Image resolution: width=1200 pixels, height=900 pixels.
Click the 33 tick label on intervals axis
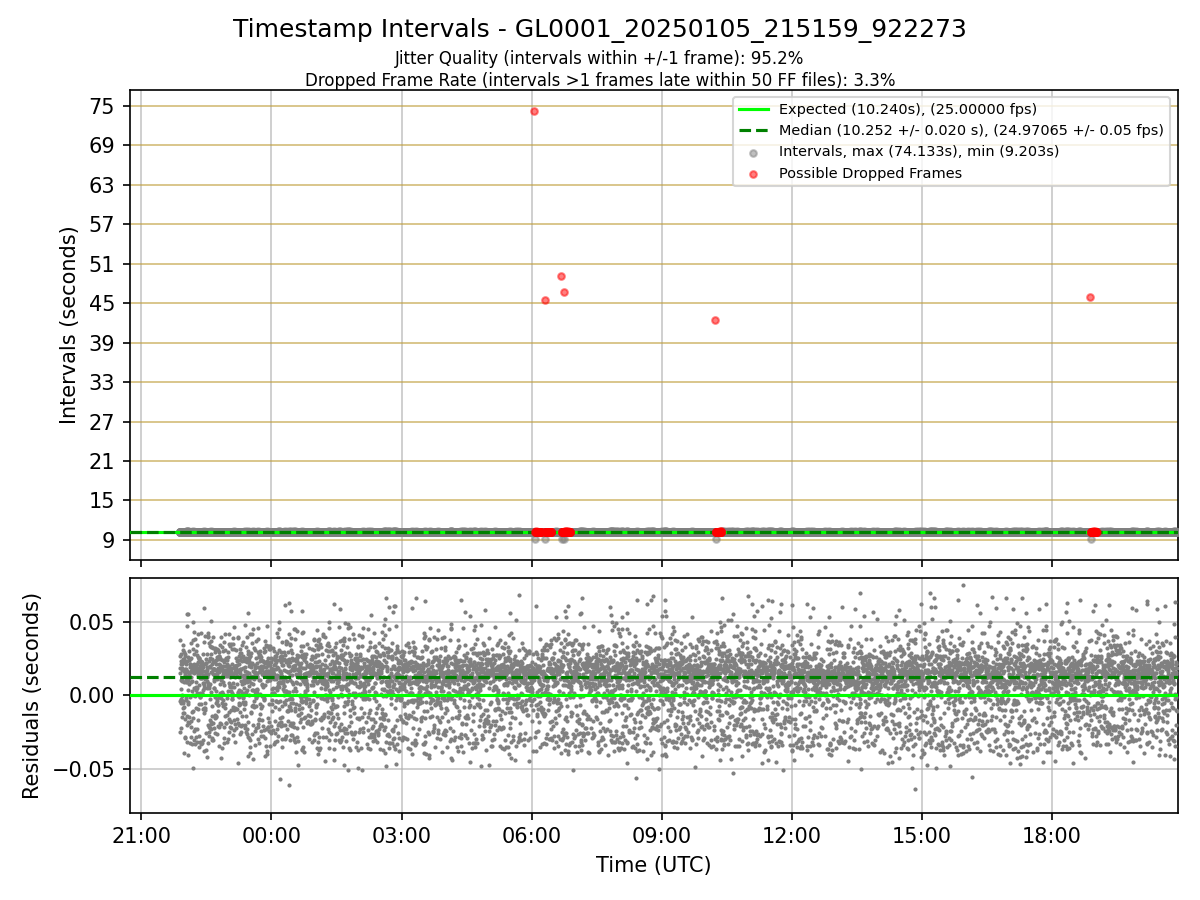pos(103,383)
